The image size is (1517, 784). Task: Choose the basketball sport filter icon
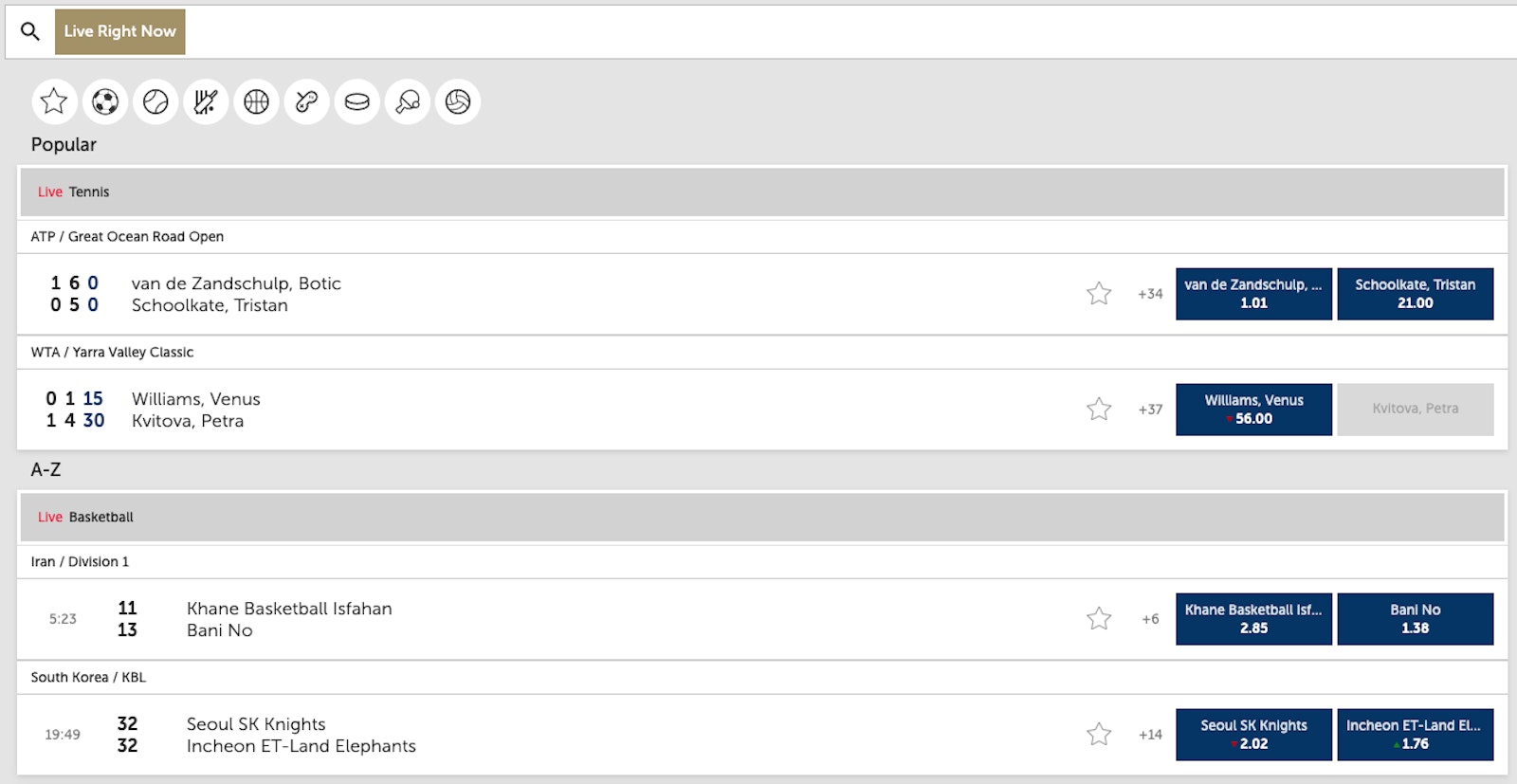point(256,101)
